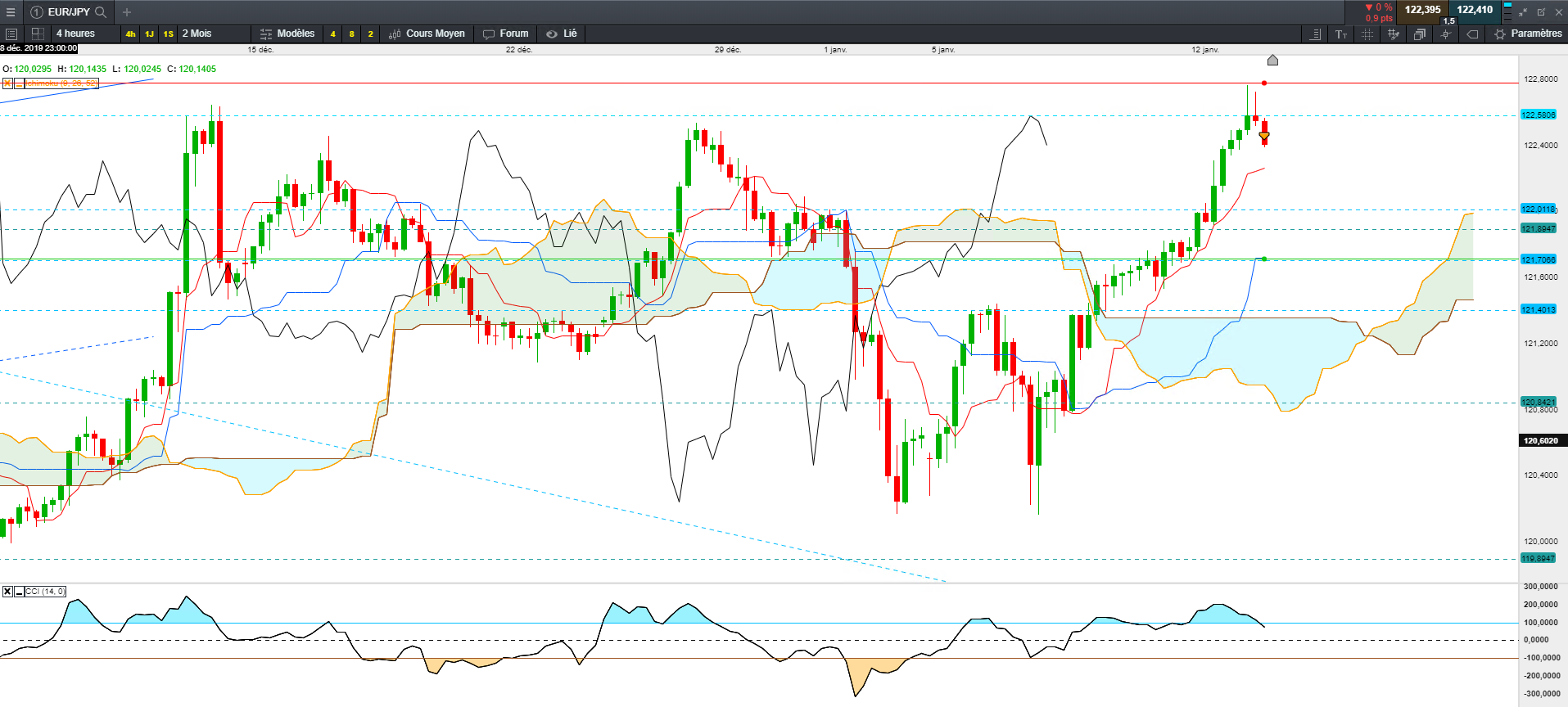The width and height of the screenshot is (1568, 707).
Task: Click the gray home marker above chart
Action: (1272, 60)
